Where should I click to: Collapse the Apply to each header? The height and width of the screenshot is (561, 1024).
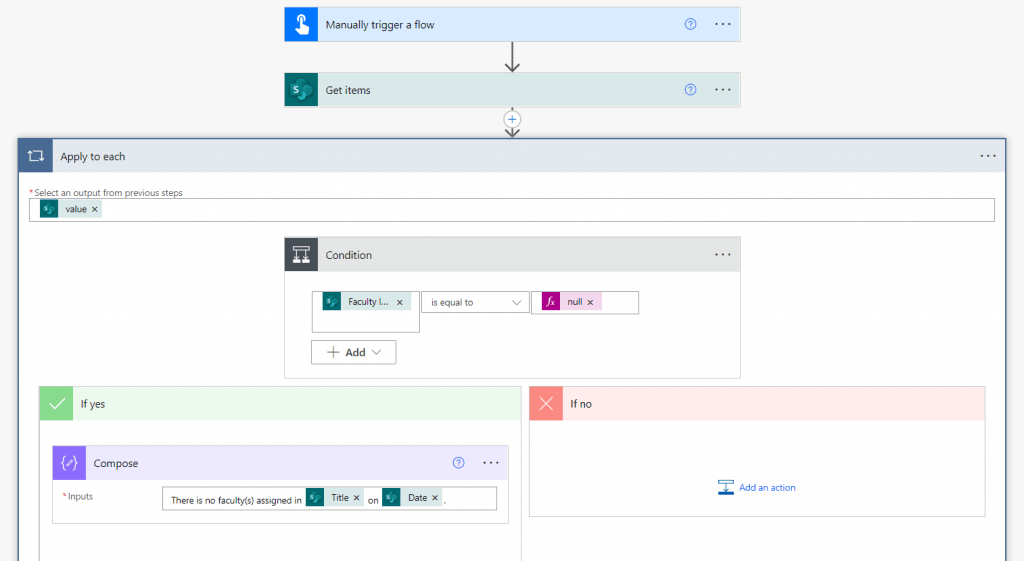pyautogui.click(x=512, y=156)
